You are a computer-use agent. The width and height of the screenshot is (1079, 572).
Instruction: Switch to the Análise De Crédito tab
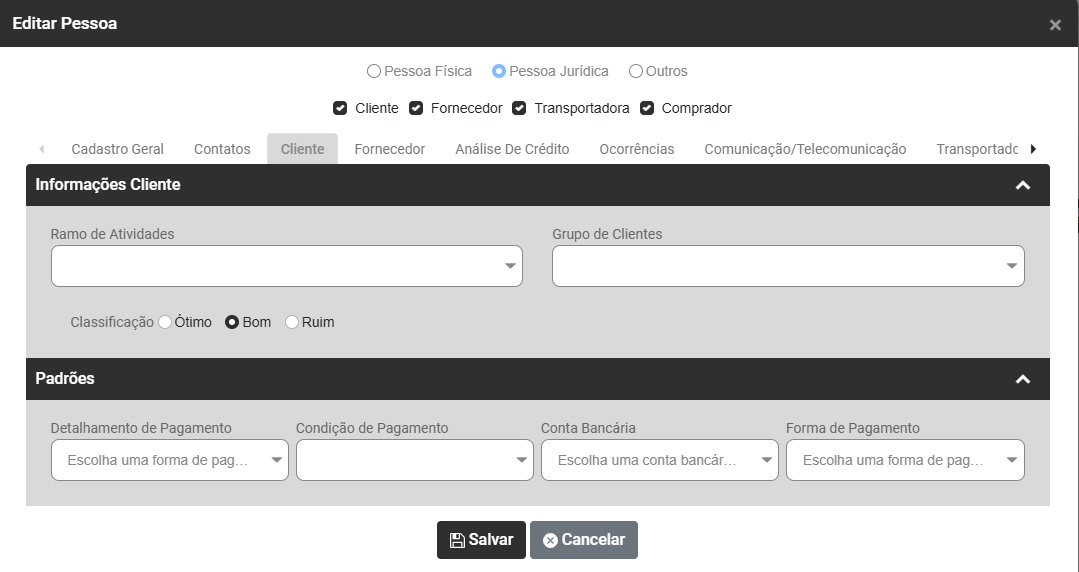coord(512,149)
